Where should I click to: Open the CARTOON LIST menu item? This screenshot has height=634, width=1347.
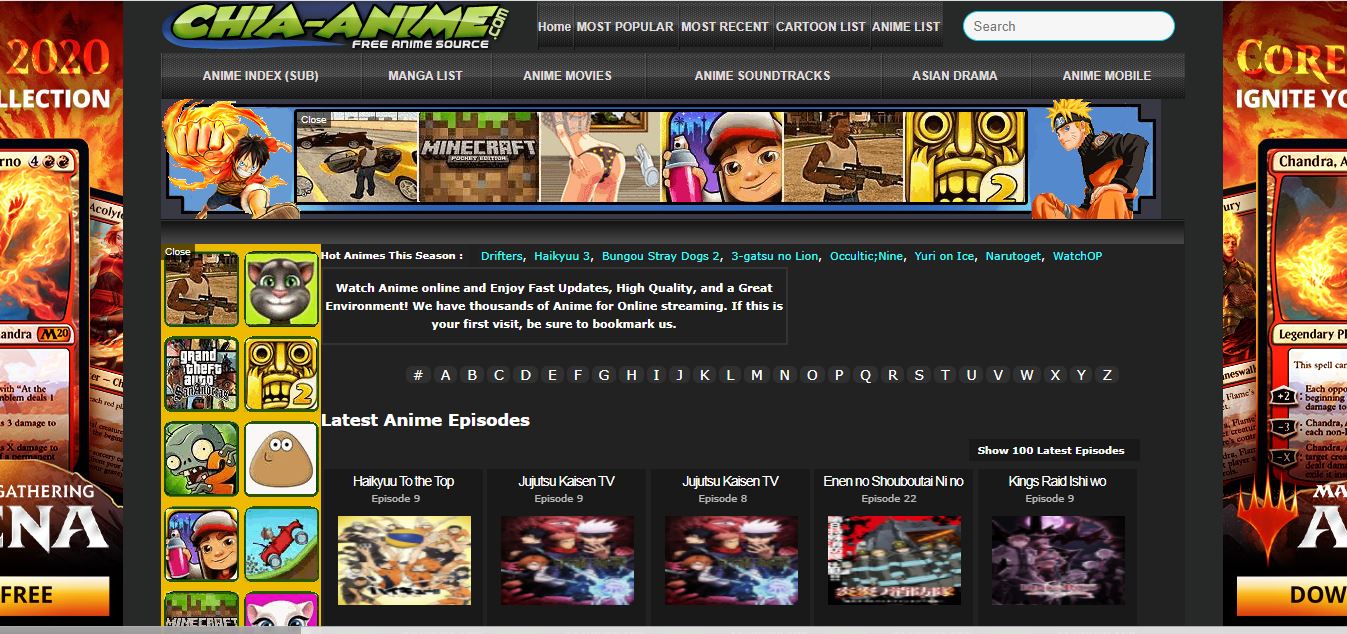pyautogui.click(x=821, y=27)
